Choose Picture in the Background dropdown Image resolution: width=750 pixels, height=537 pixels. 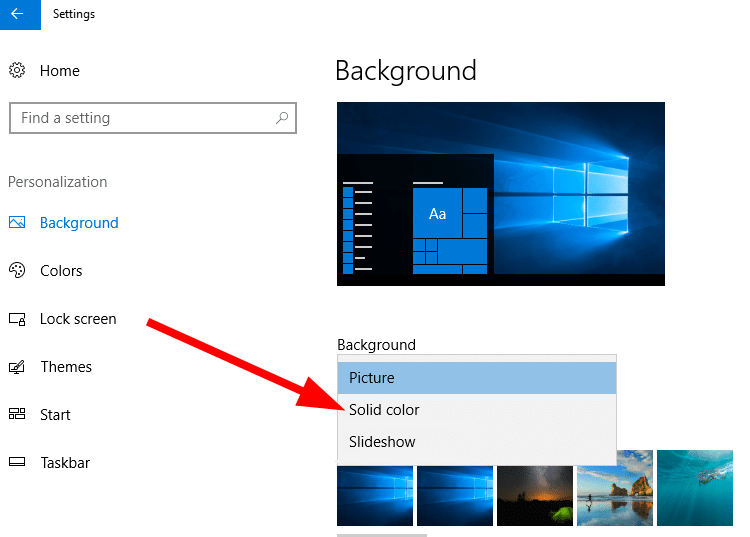[x=477, y=378]
